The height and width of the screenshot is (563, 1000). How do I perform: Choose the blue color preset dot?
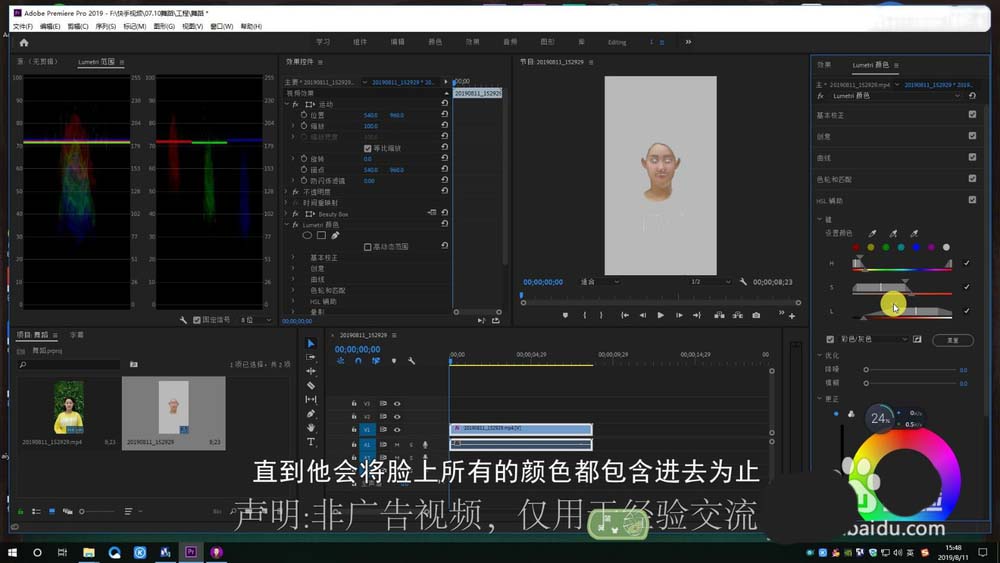click(x=916, y=247)
